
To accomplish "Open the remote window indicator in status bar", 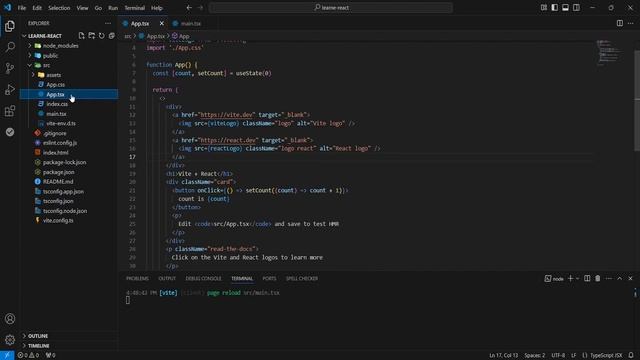I will coord(7,355).
